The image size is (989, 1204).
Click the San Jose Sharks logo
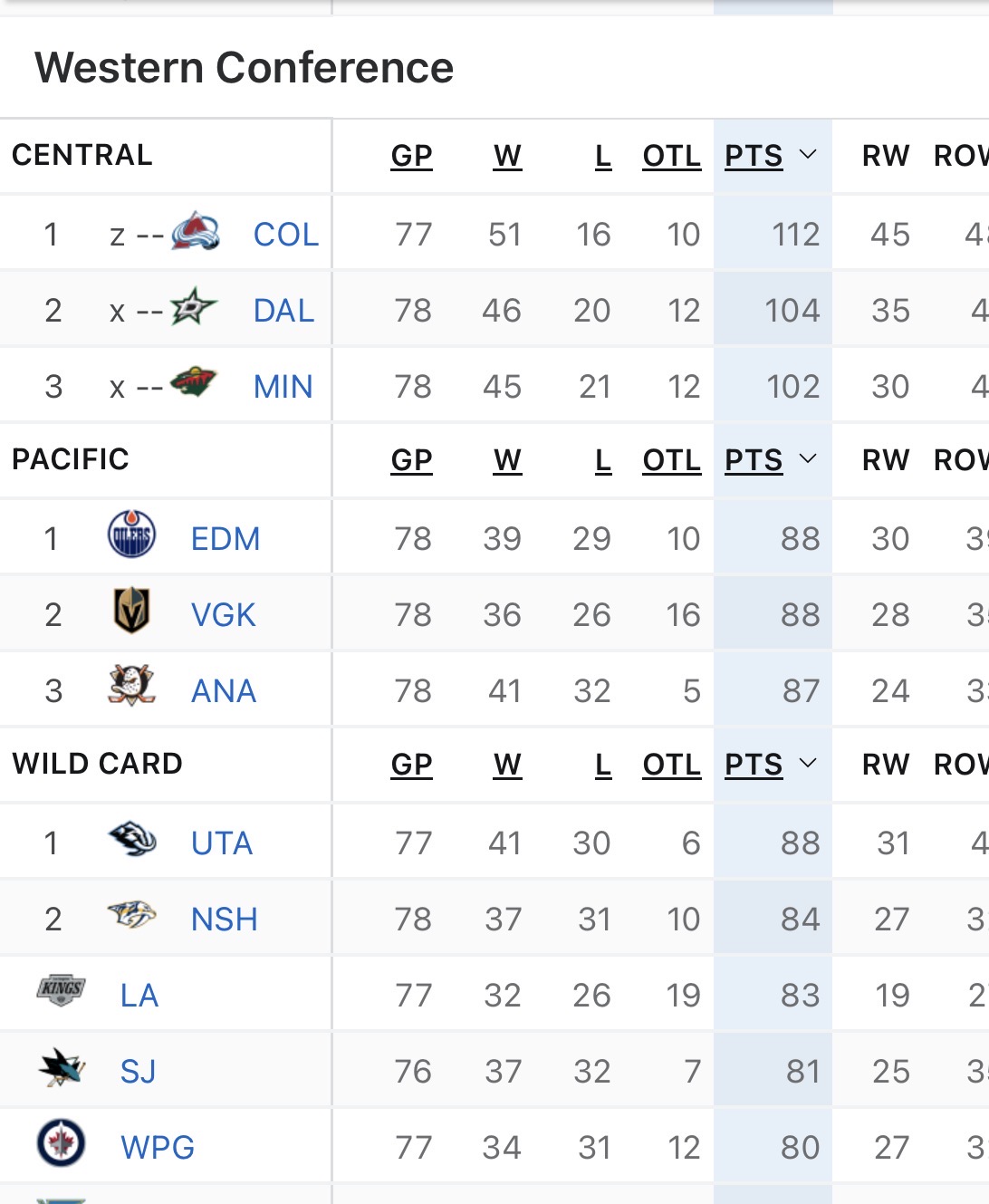tap(62, 1067)
